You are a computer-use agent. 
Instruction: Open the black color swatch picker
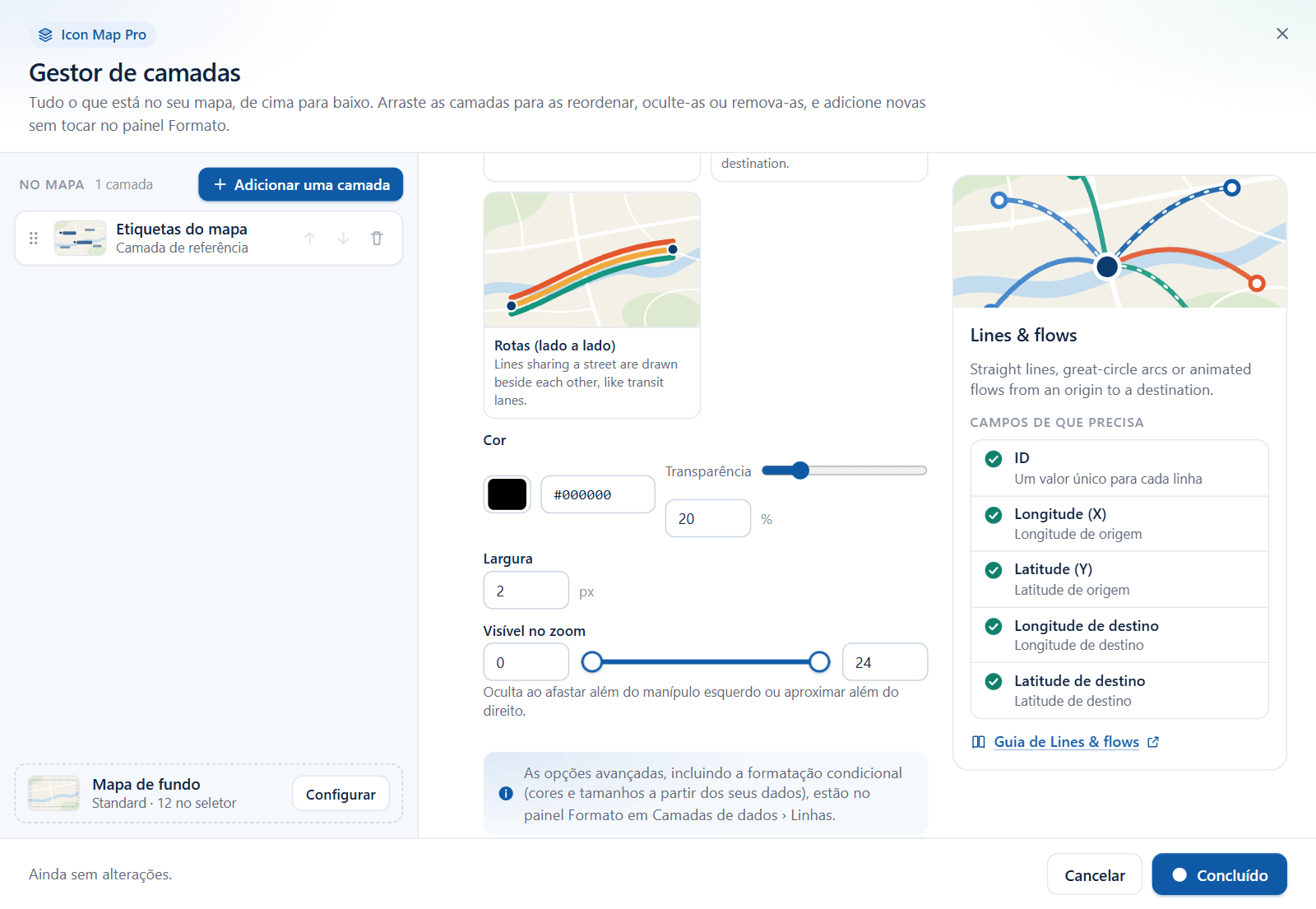click(507, 494)
